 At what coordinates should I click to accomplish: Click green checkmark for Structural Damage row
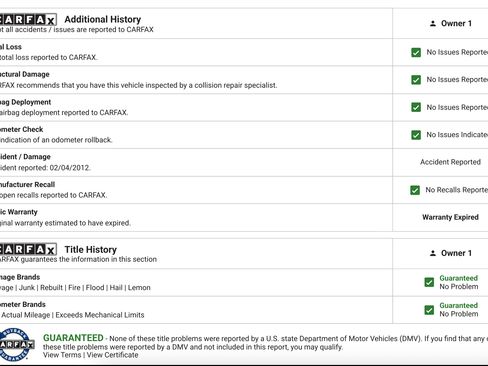click(x=416, y=80)
